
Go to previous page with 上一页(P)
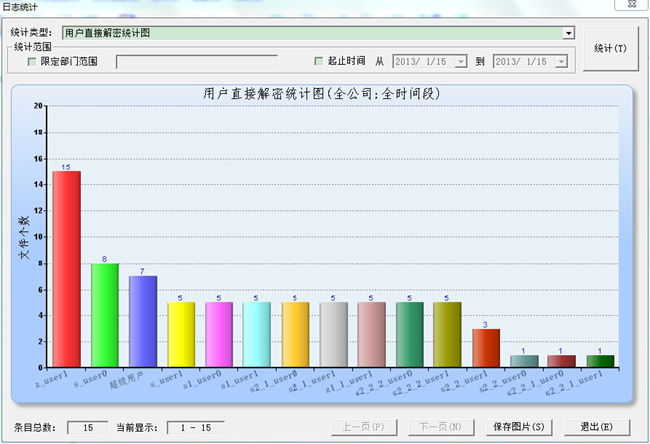364,427
